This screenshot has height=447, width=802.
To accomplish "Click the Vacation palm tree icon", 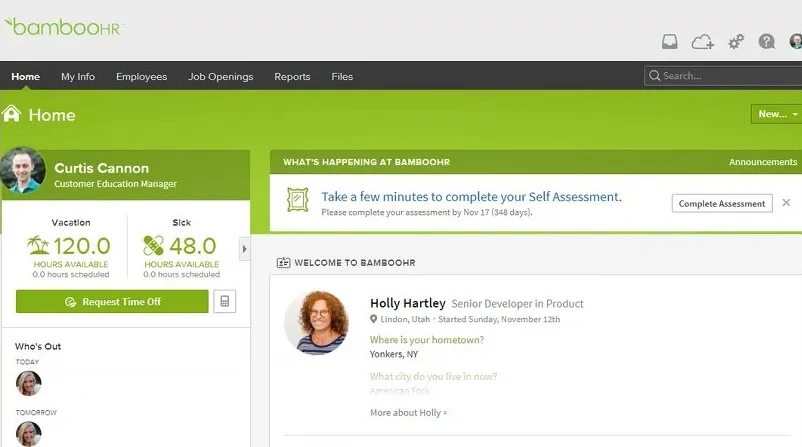I will [38, 245].
